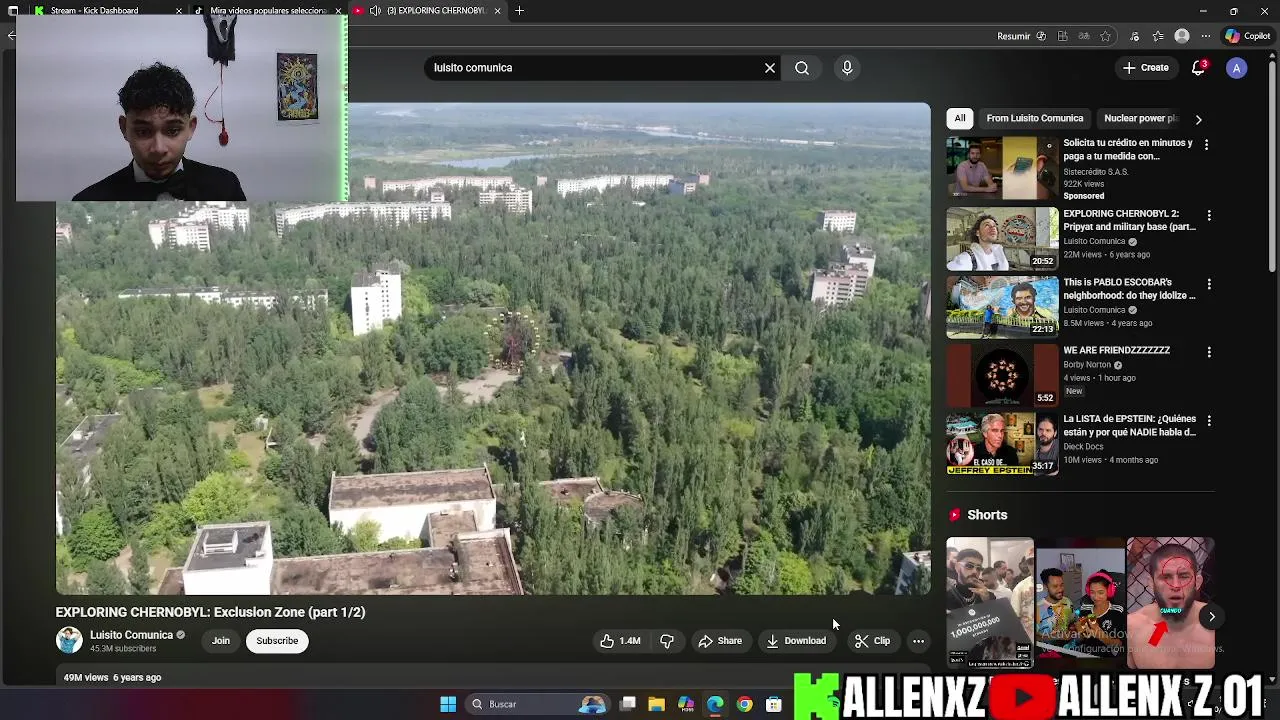Open Luisito Comunica channel name link
This screenshot has height=720, width=1280.
point(131,635)
